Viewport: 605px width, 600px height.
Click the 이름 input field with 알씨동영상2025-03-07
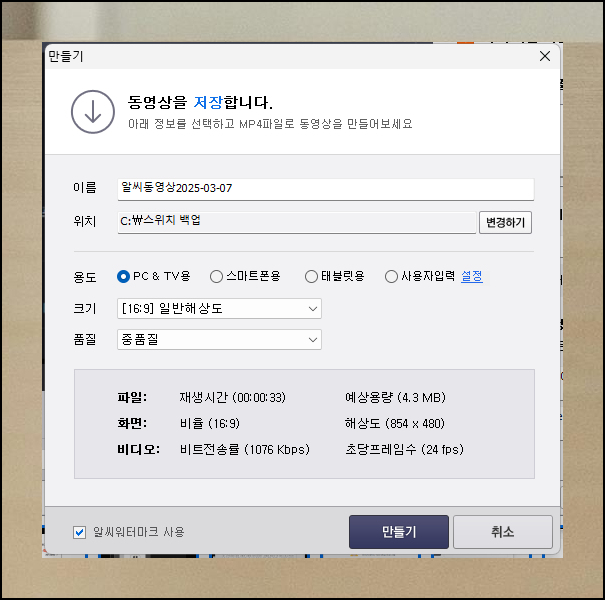coord(326,189)
